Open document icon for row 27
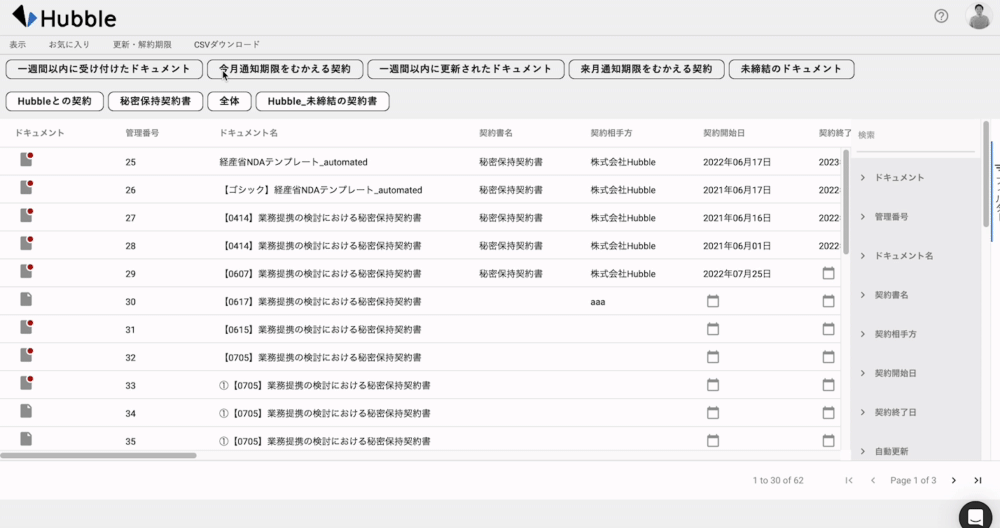Image resolution: width=1000 pixels, height=528 pixels. click(x=26, y=216)
